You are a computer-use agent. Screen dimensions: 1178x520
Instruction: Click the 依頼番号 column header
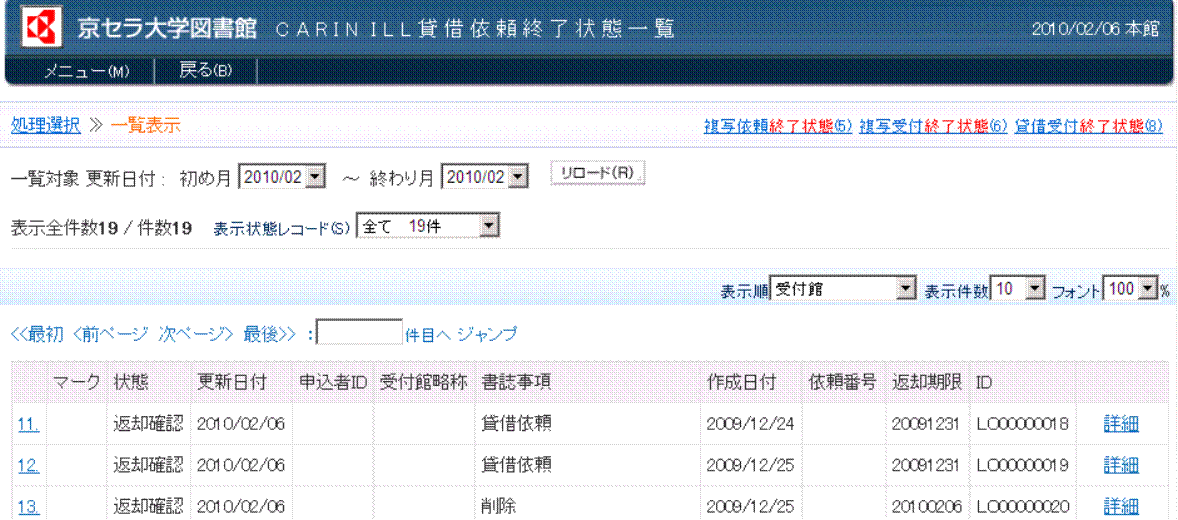(x=842, y=382)
